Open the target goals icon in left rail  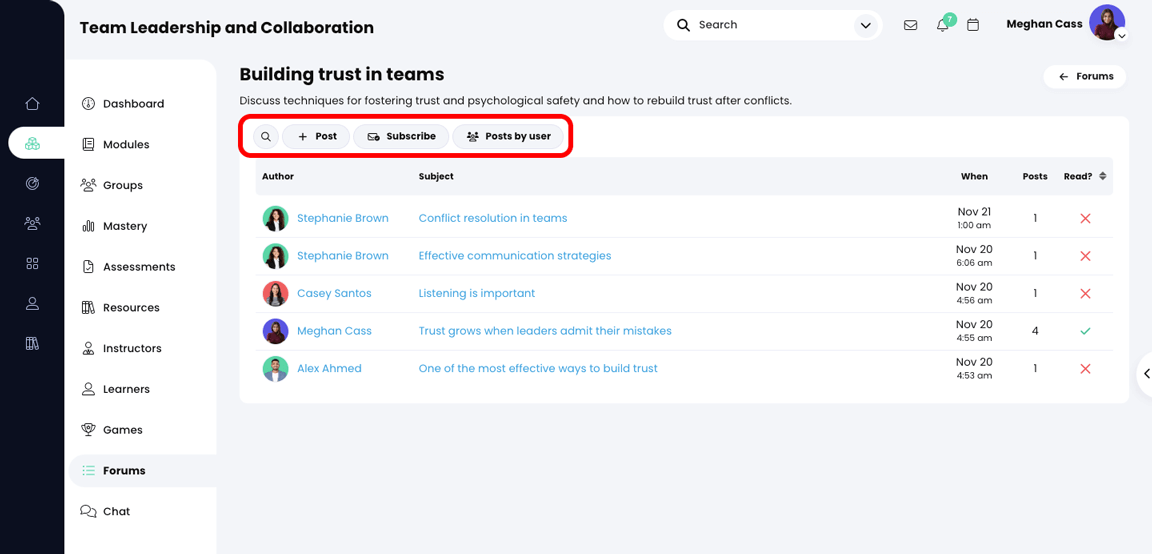click(32, 184)
